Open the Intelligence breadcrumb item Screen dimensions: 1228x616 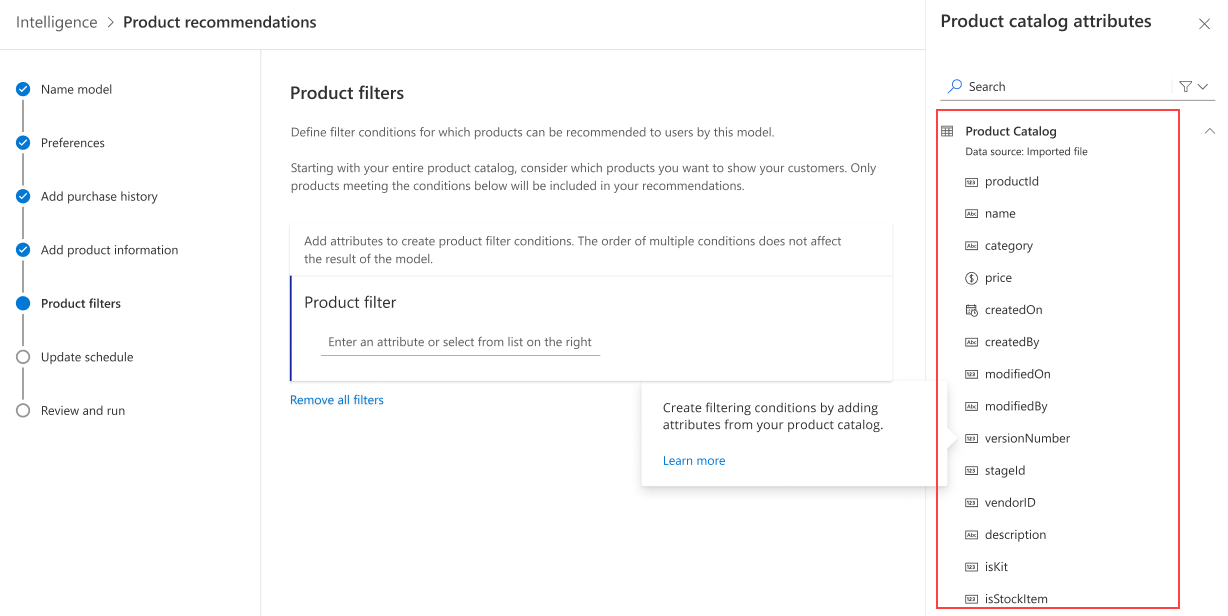click(57, 21)
